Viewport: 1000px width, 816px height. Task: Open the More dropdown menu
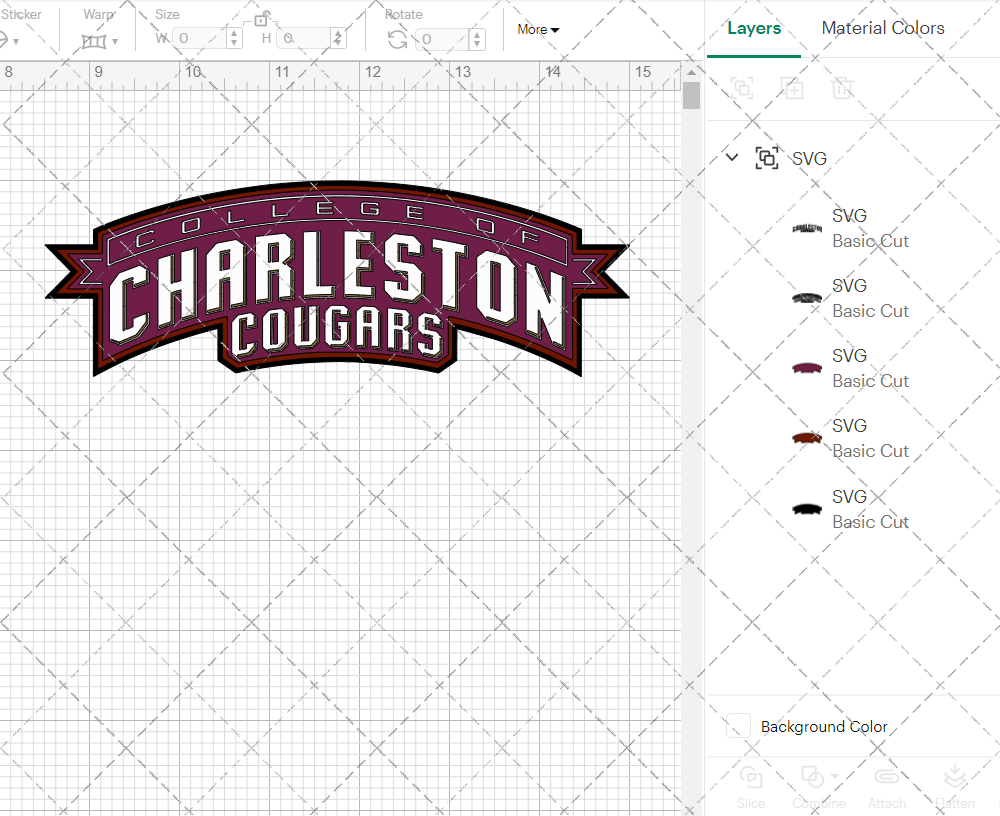pos(538,29)
